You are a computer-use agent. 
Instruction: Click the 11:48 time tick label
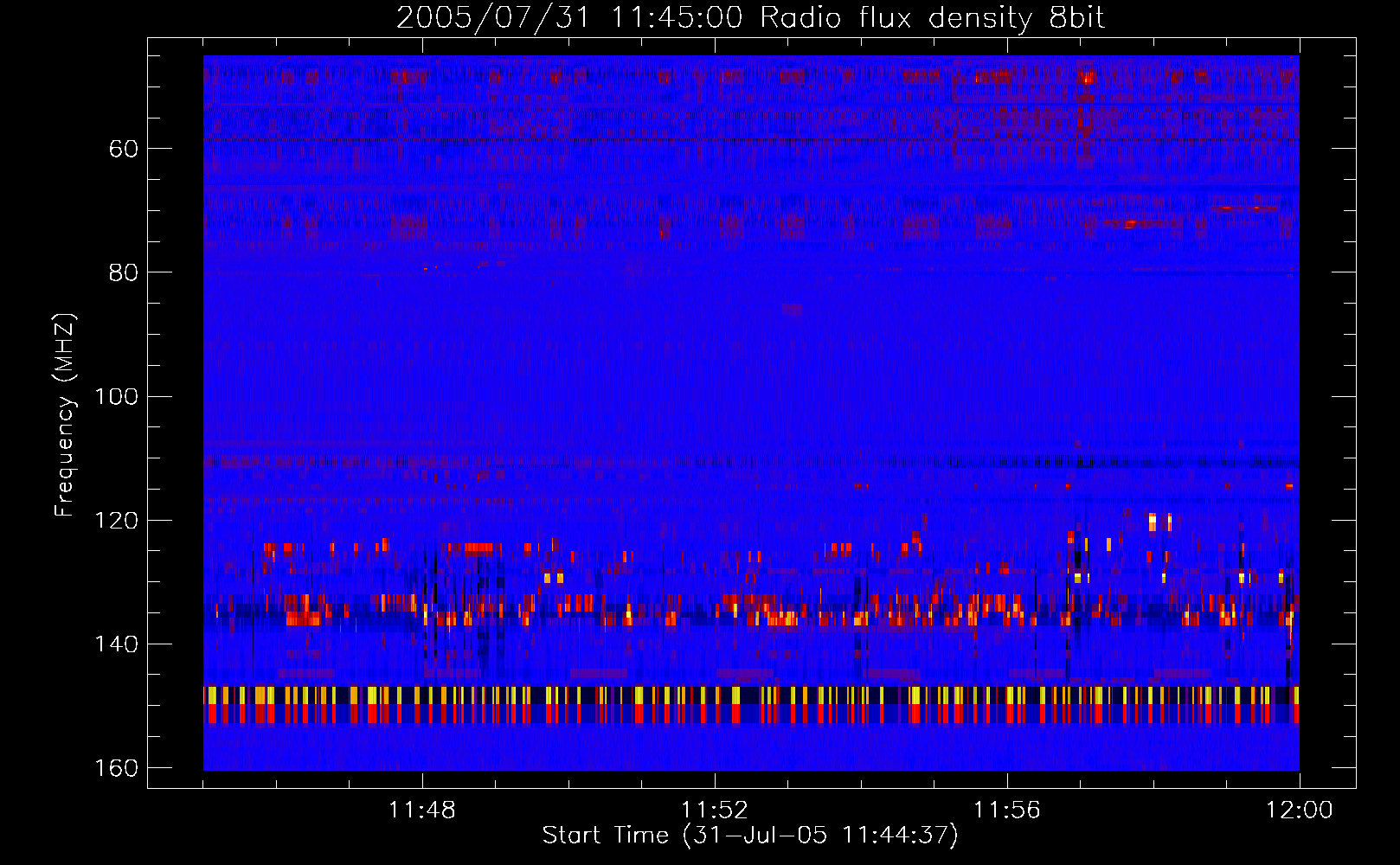coord(422,811)
